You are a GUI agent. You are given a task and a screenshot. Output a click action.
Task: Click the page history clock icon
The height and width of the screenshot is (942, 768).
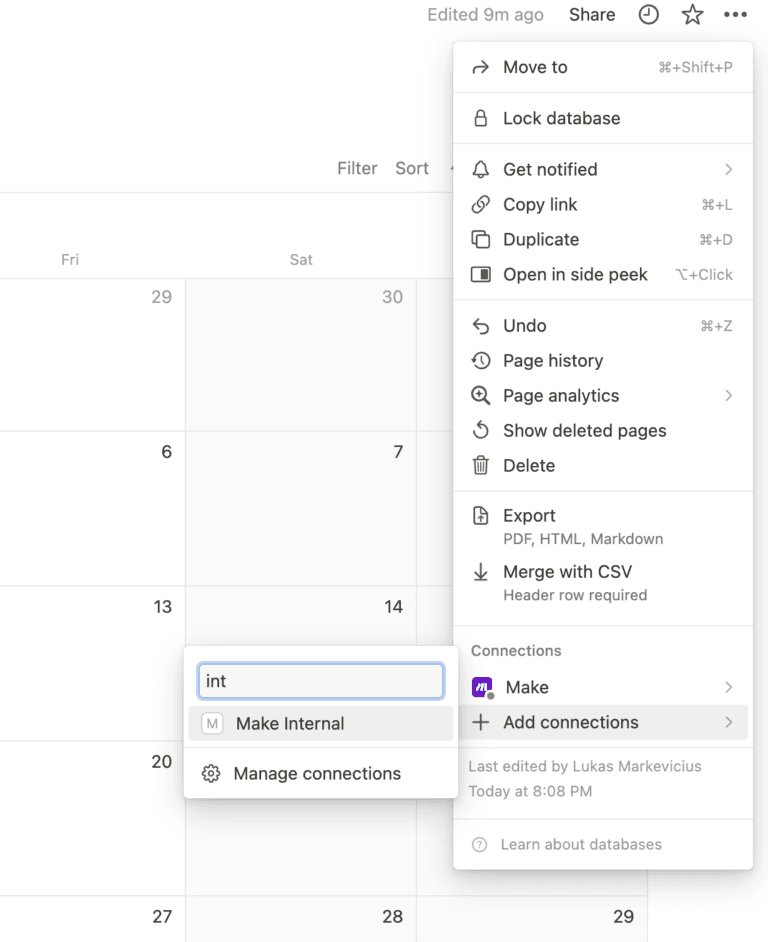point(649,15)
